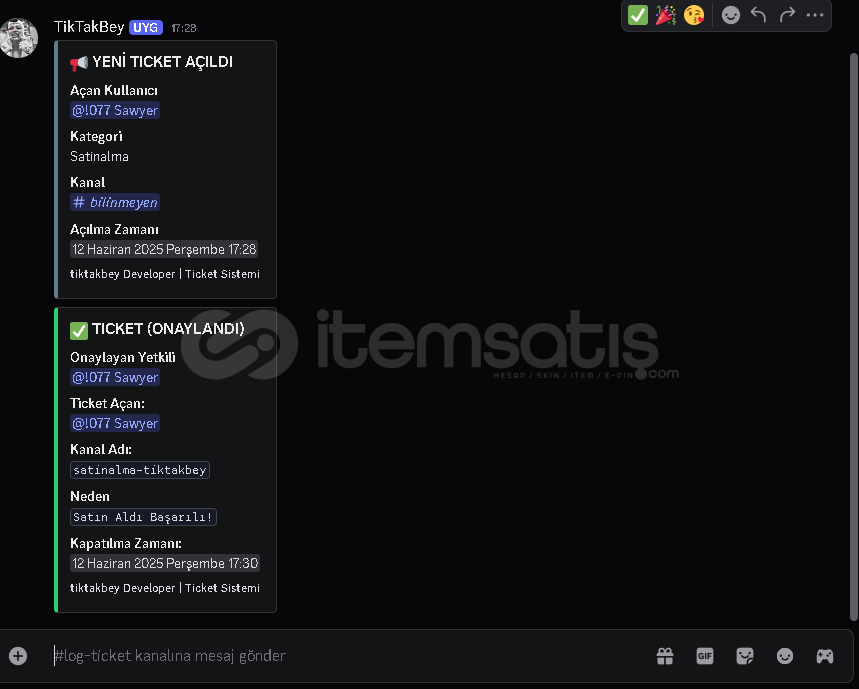React with the party popper emoji

click(666, 15)
